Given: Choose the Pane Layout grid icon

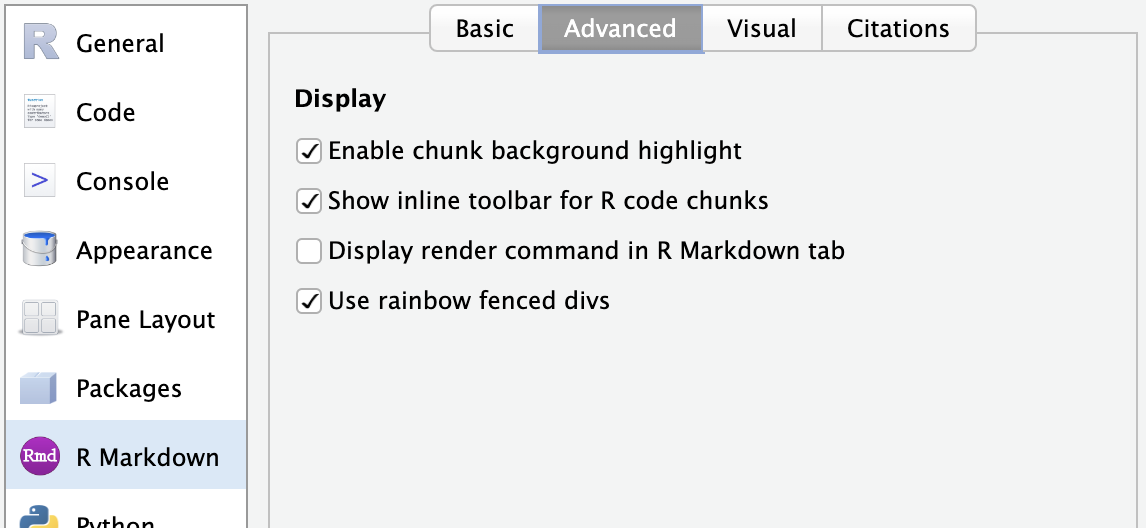Looking at the screenshot, I should [39, 318].
